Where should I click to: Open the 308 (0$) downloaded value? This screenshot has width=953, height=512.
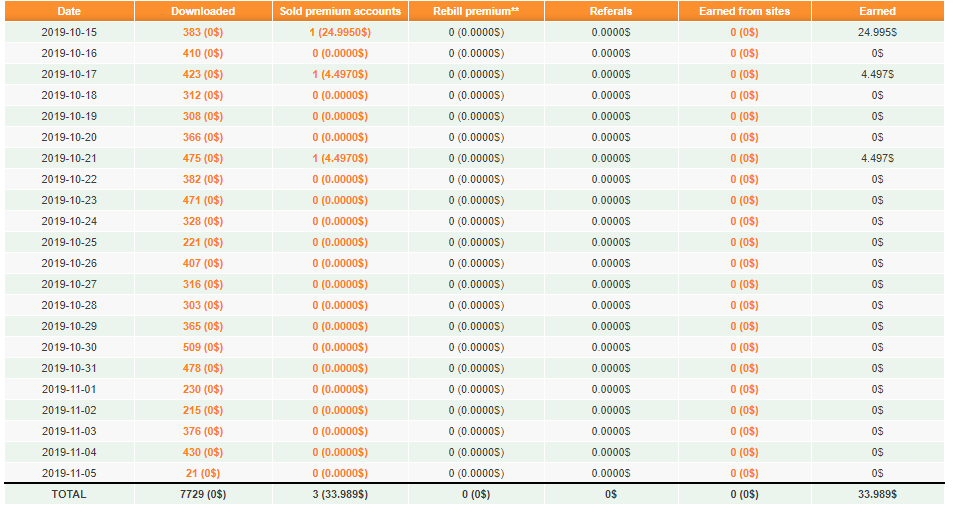click(x=203, y=116)
